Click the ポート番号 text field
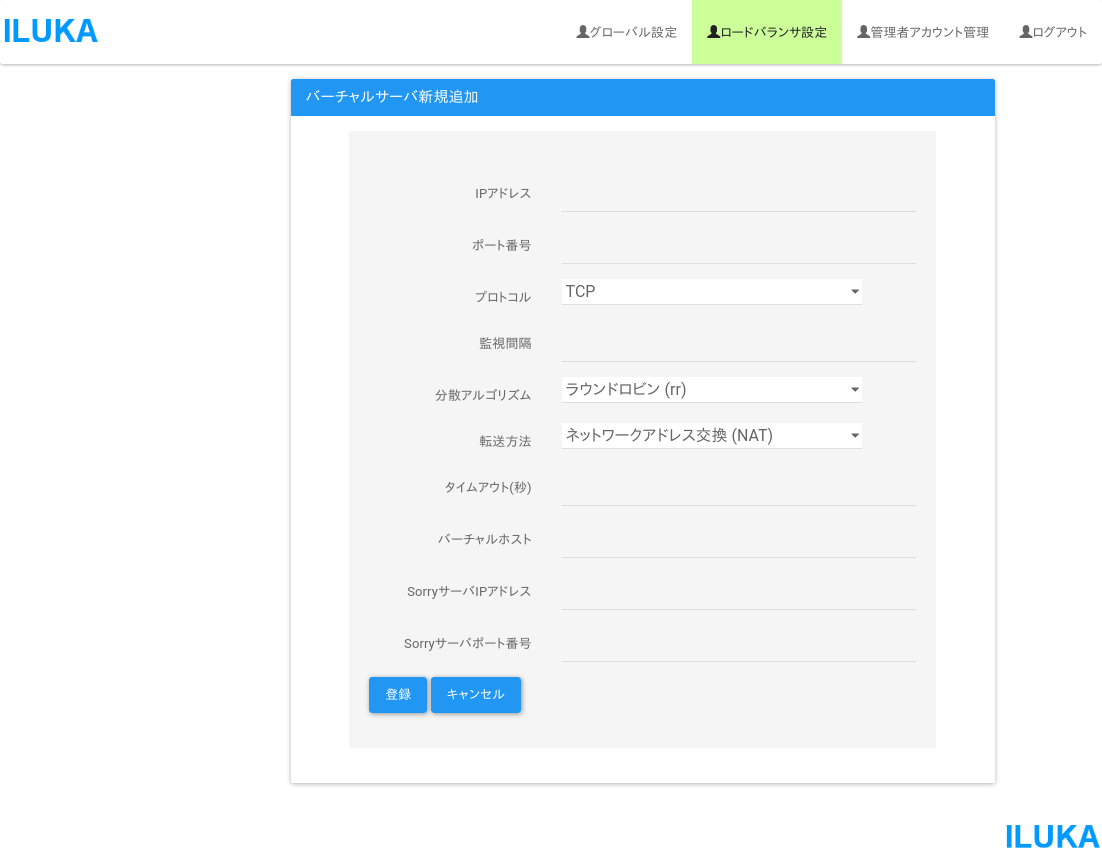The height and width of the screenshot is (857, 1102). [x=738, y=247]
